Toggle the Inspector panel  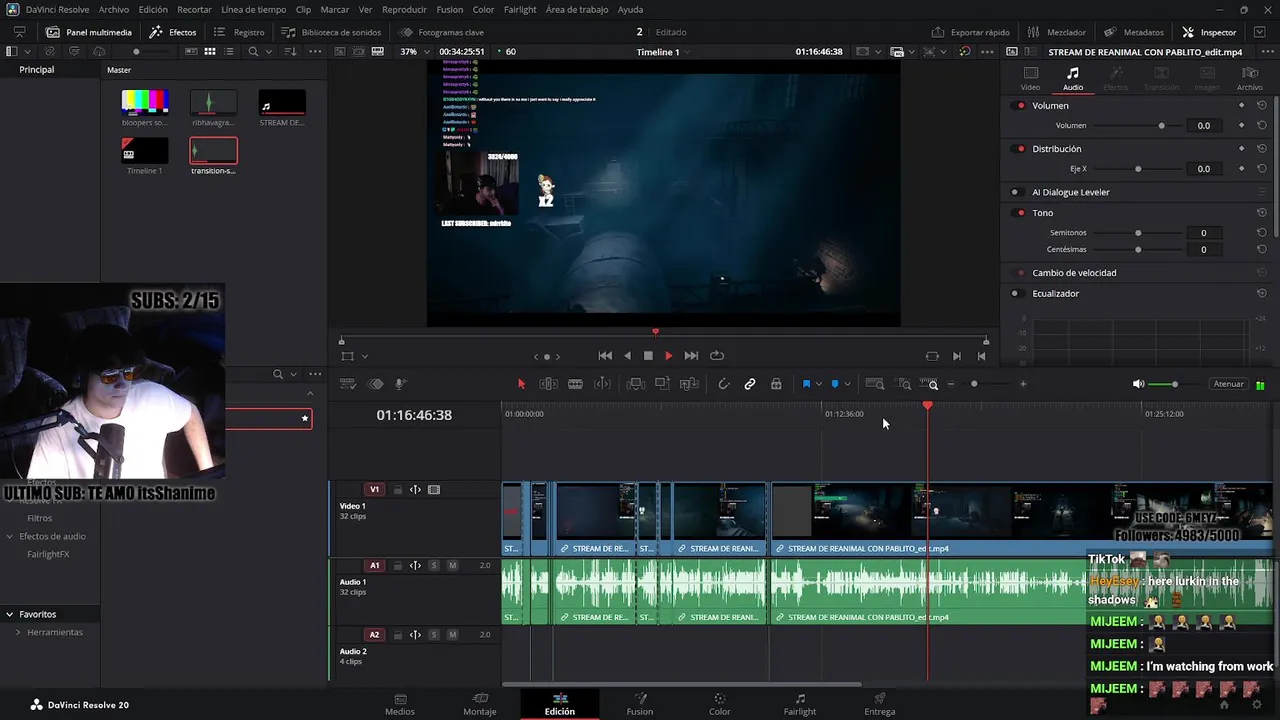tap(1209, 32)
